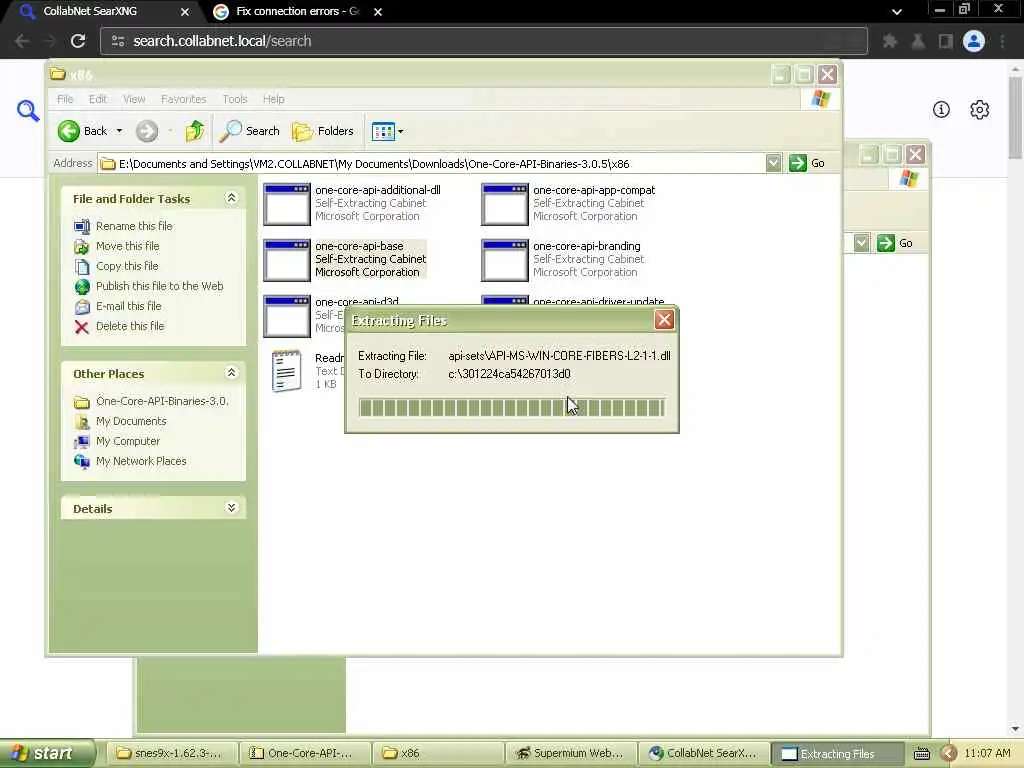
Task: Expand the Details panel
Action: click(x=231, y=508)
